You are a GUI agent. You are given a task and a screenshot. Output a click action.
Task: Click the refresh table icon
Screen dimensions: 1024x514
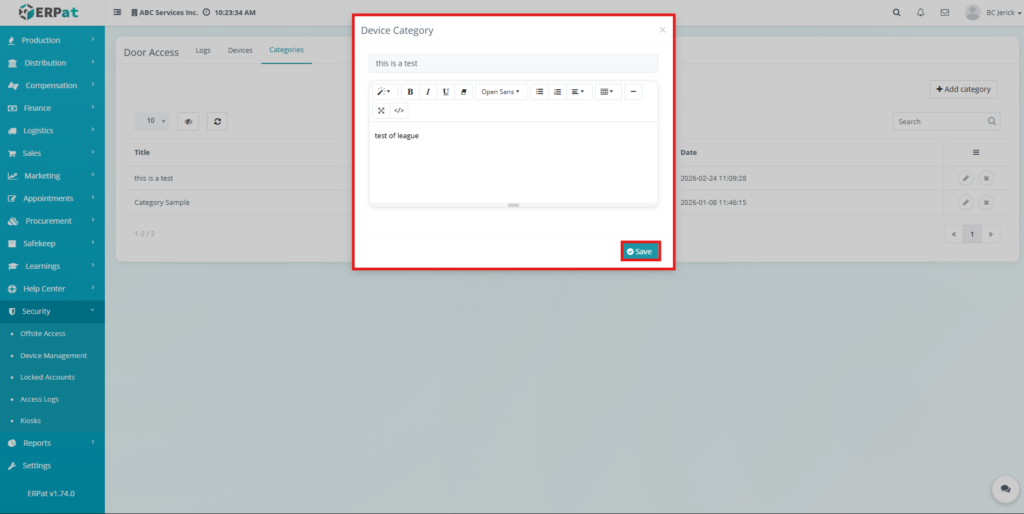[217, 121]
